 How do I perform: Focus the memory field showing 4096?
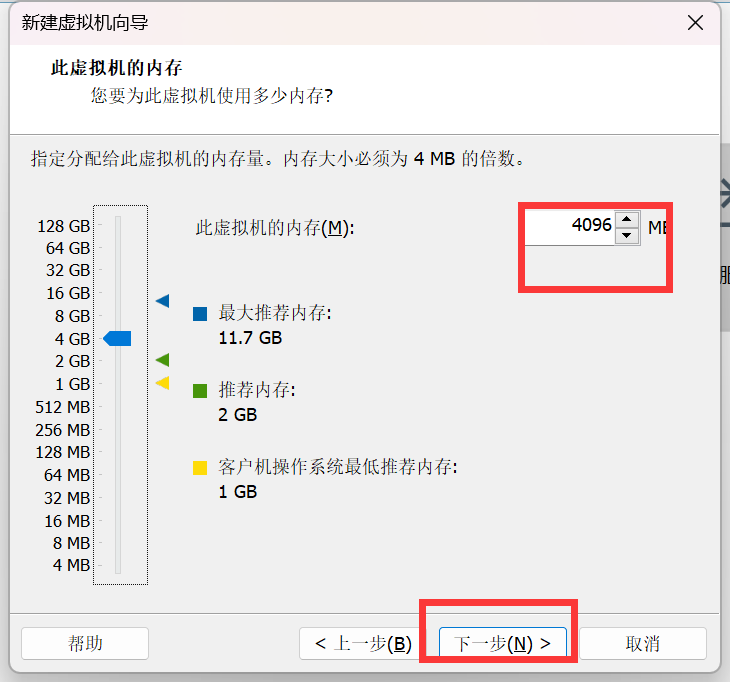570,227
